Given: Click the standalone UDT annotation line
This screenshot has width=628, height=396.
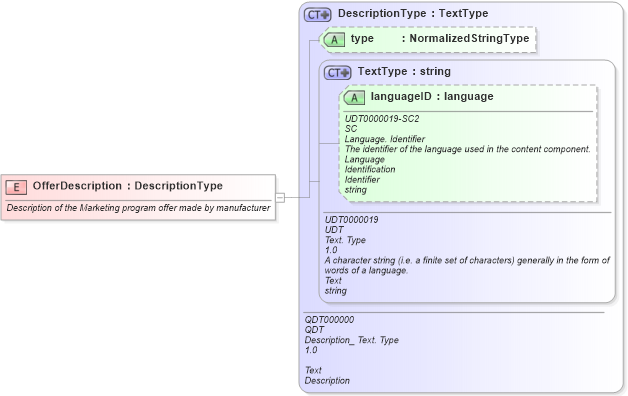Looking at the screenshot, I should (x=334, y=230).
